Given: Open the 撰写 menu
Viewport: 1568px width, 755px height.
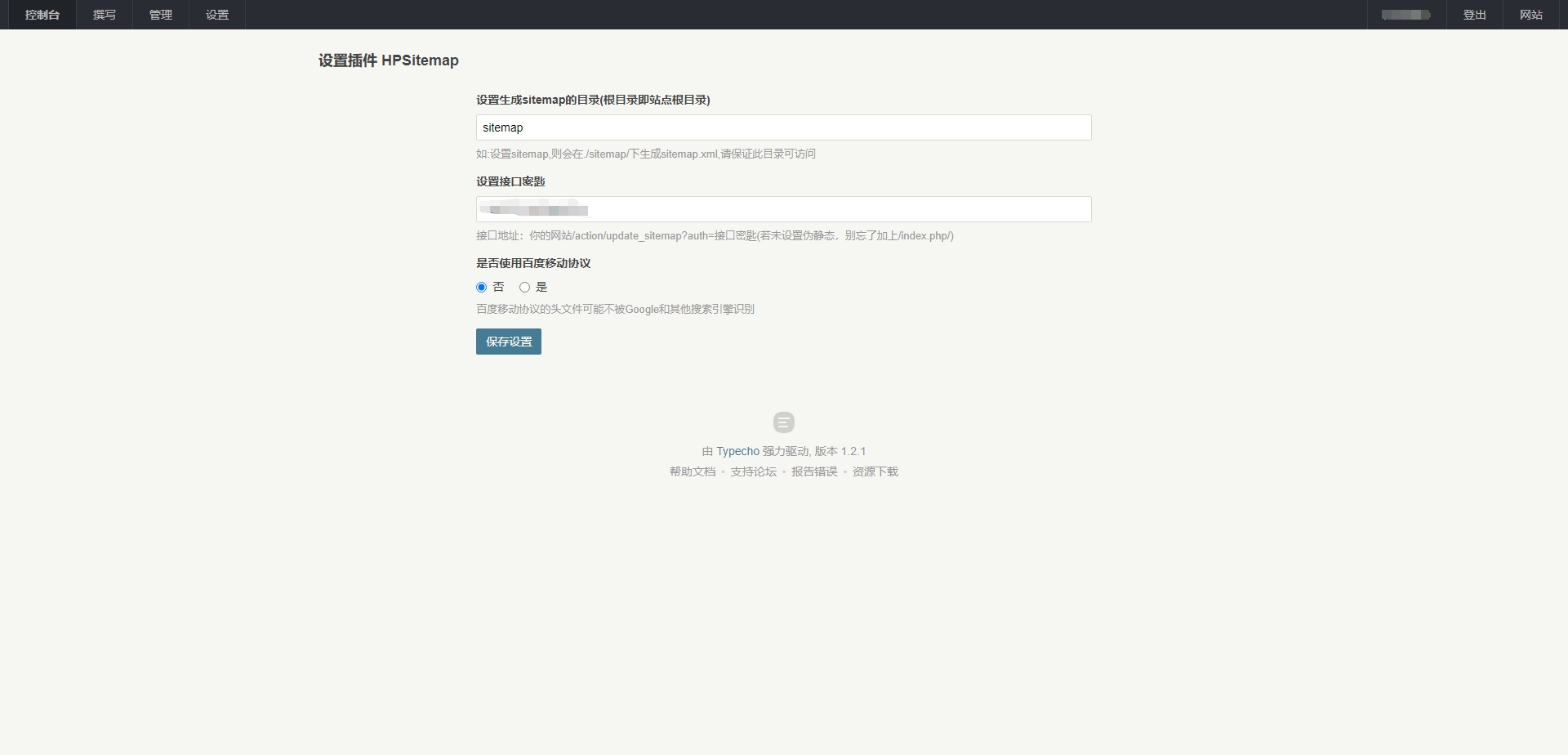Looking at the screenshot, I should (x=105, y=15).
